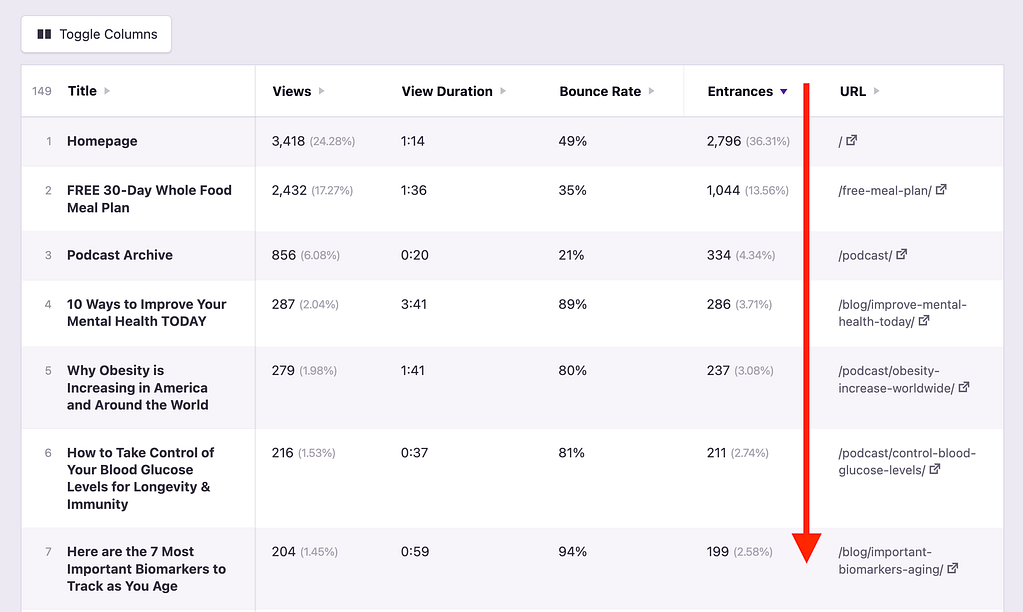This screenshot has height=612, width=1023.
Task: Open external link for important-biomarkers-aging URL
Action: (x=953, y=569)
